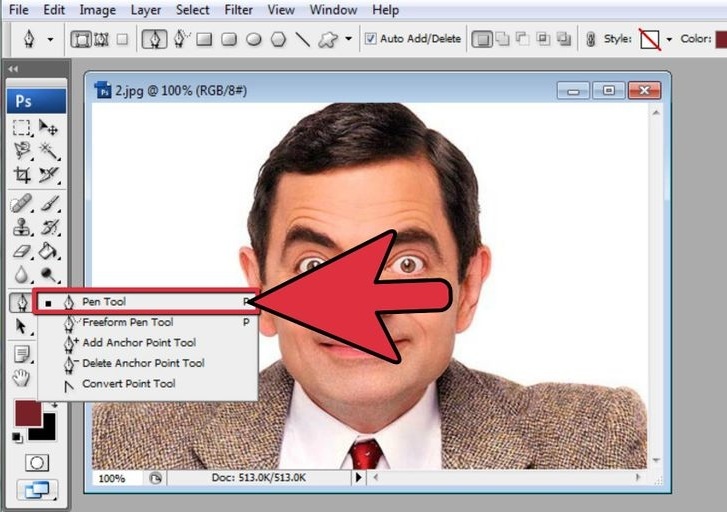Enable Paths mode
727x512 pixels.
[x=102, y=39]
